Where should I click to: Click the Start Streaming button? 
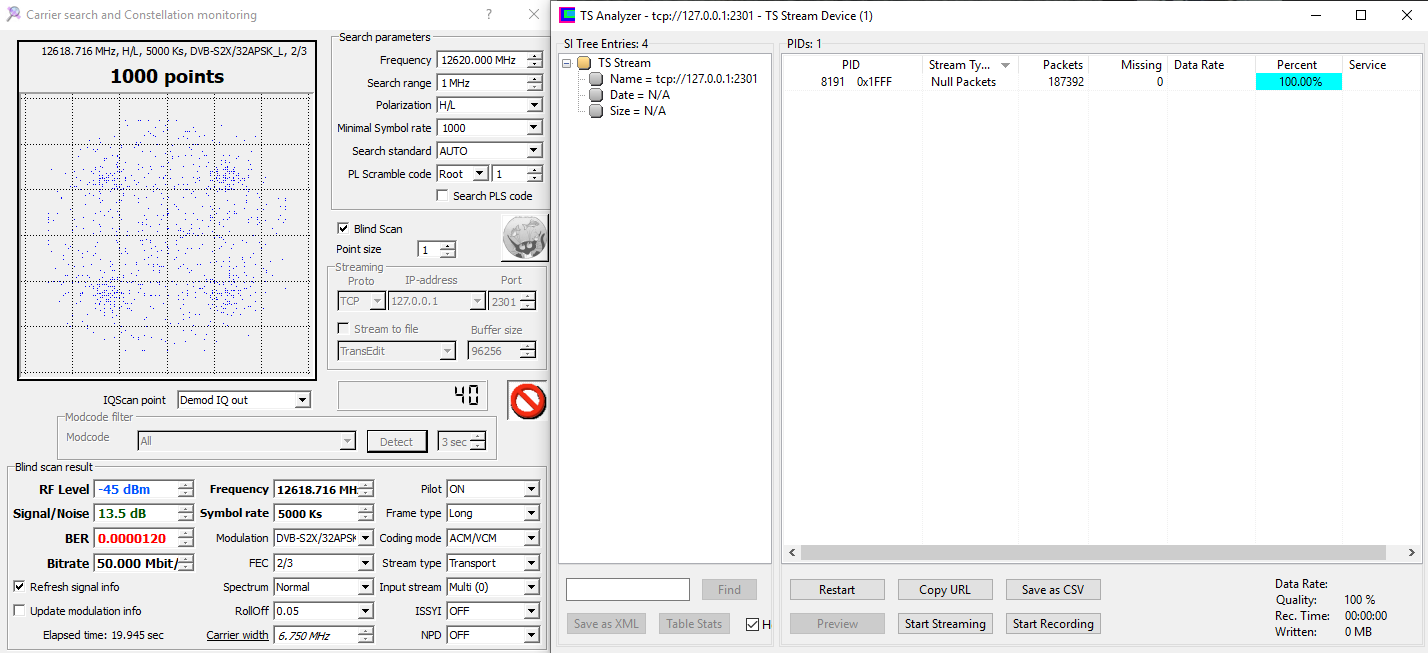click(x=945, y=623)
